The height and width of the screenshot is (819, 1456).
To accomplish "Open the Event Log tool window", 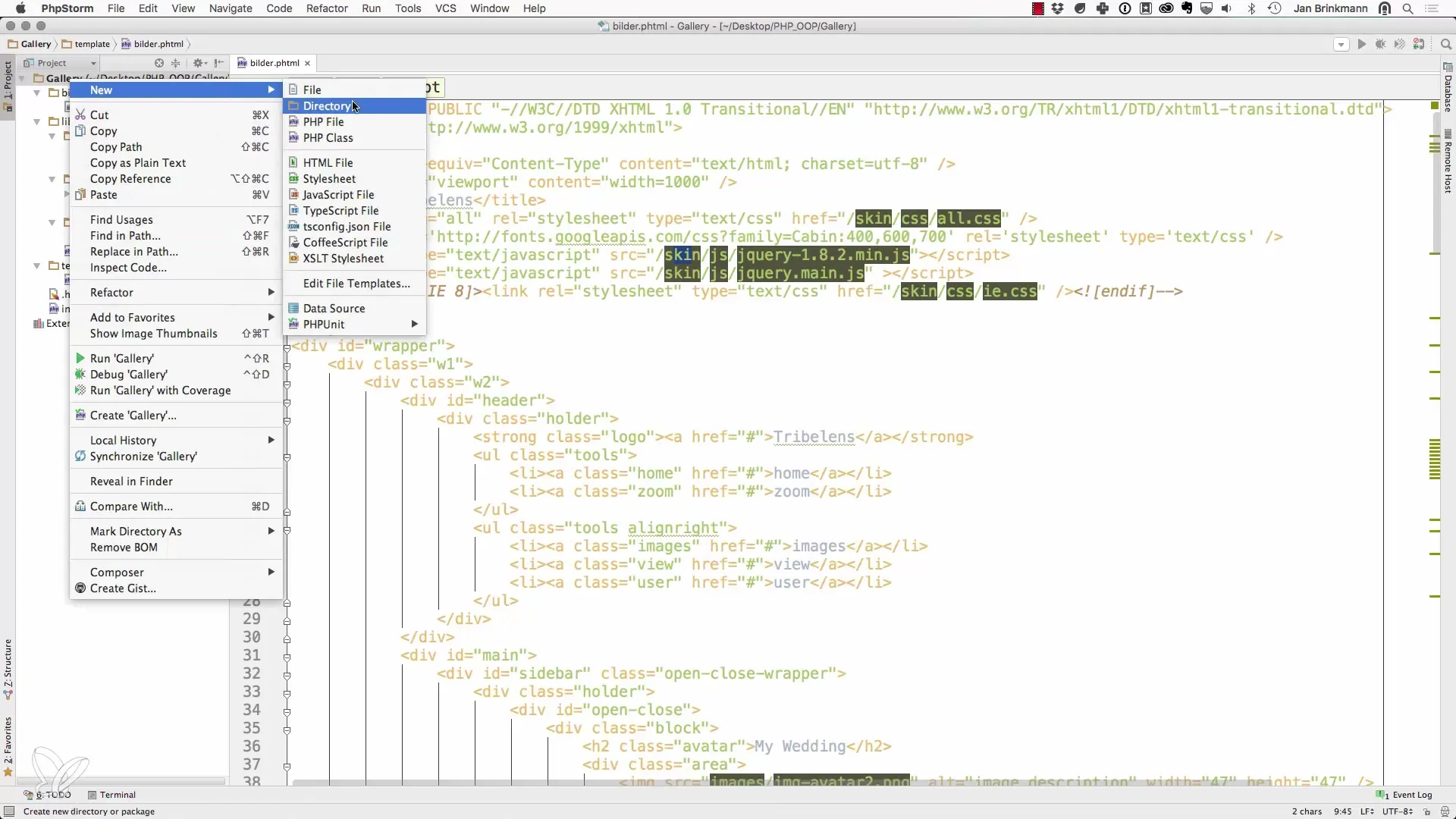I will pos(1404,795).
